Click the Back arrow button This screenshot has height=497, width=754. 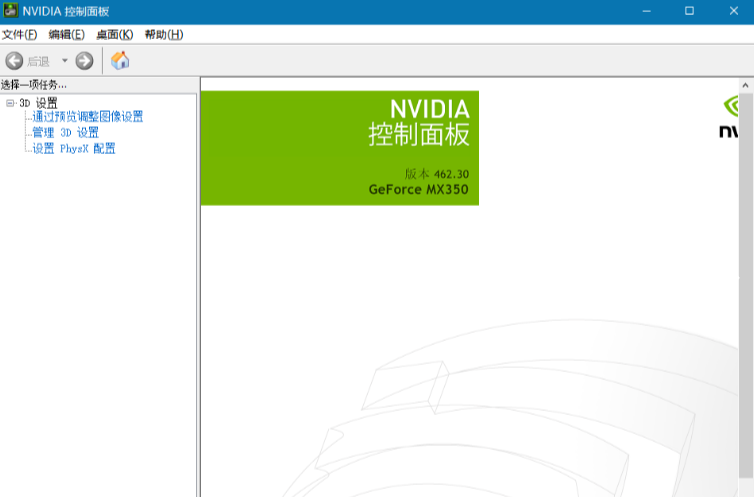[x=14, y=61]
